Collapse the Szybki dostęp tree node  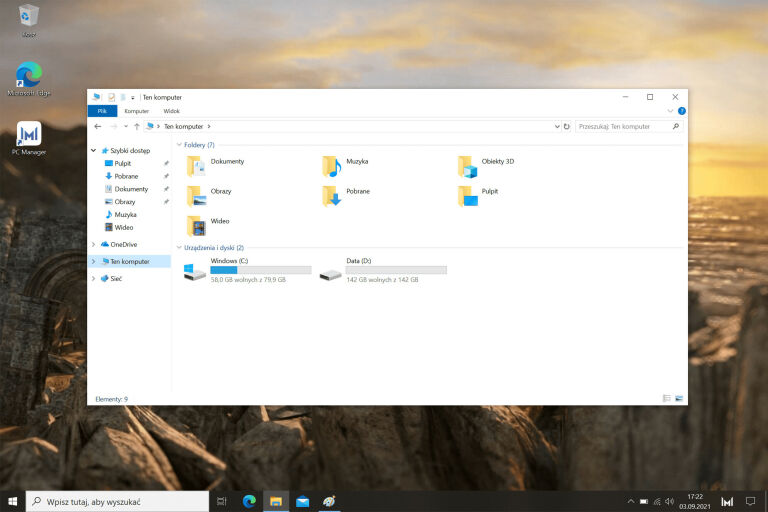tap(93, 150)
